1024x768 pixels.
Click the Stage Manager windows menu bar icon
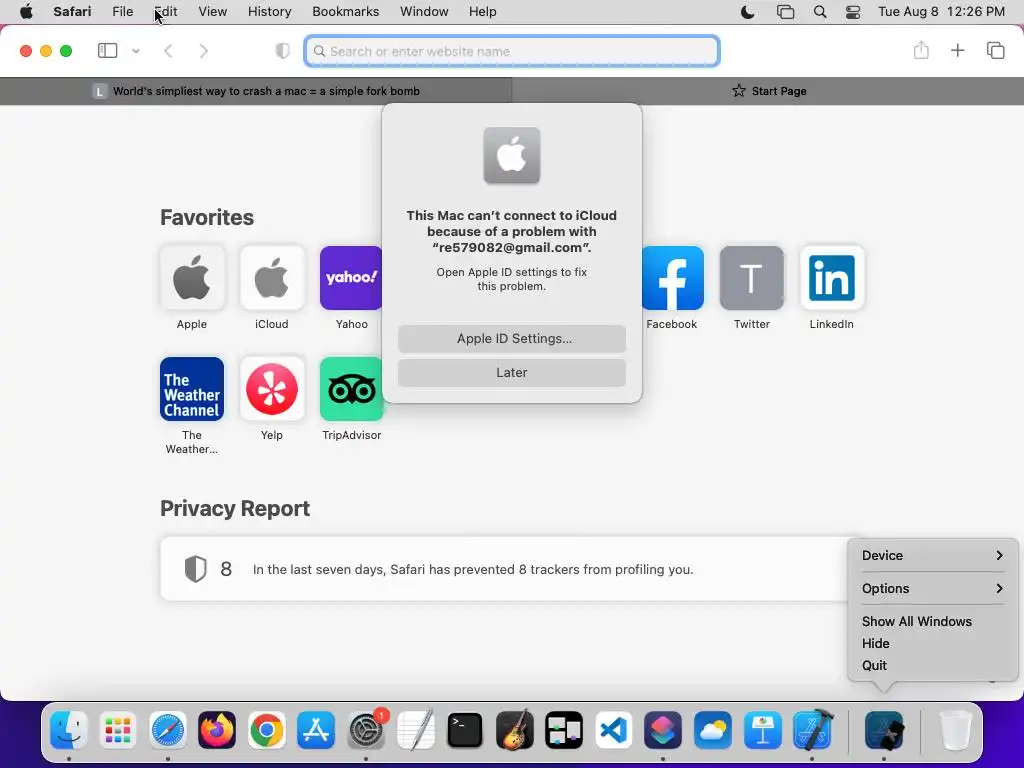[785, 12]
